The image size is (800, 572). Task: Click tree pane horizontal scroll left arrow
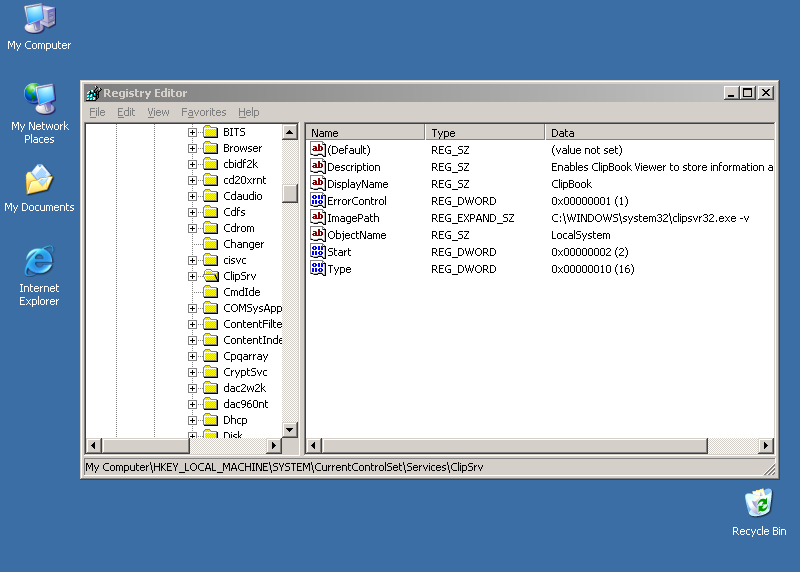pyautogui.click(x=93, y=445)
